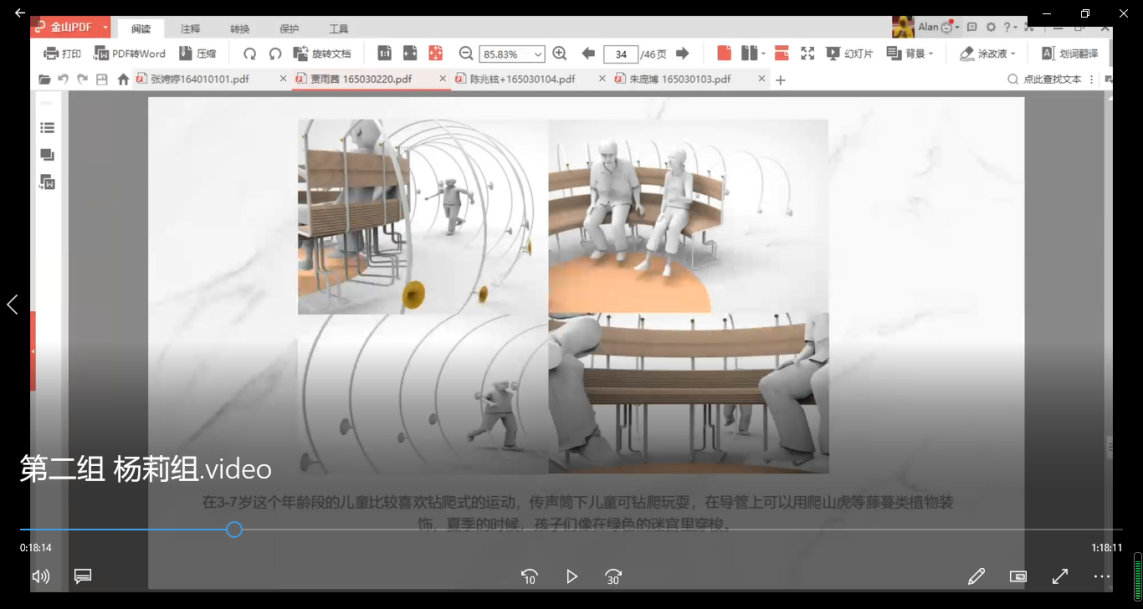Click the outline list icon in sidebar

point(47,128)
